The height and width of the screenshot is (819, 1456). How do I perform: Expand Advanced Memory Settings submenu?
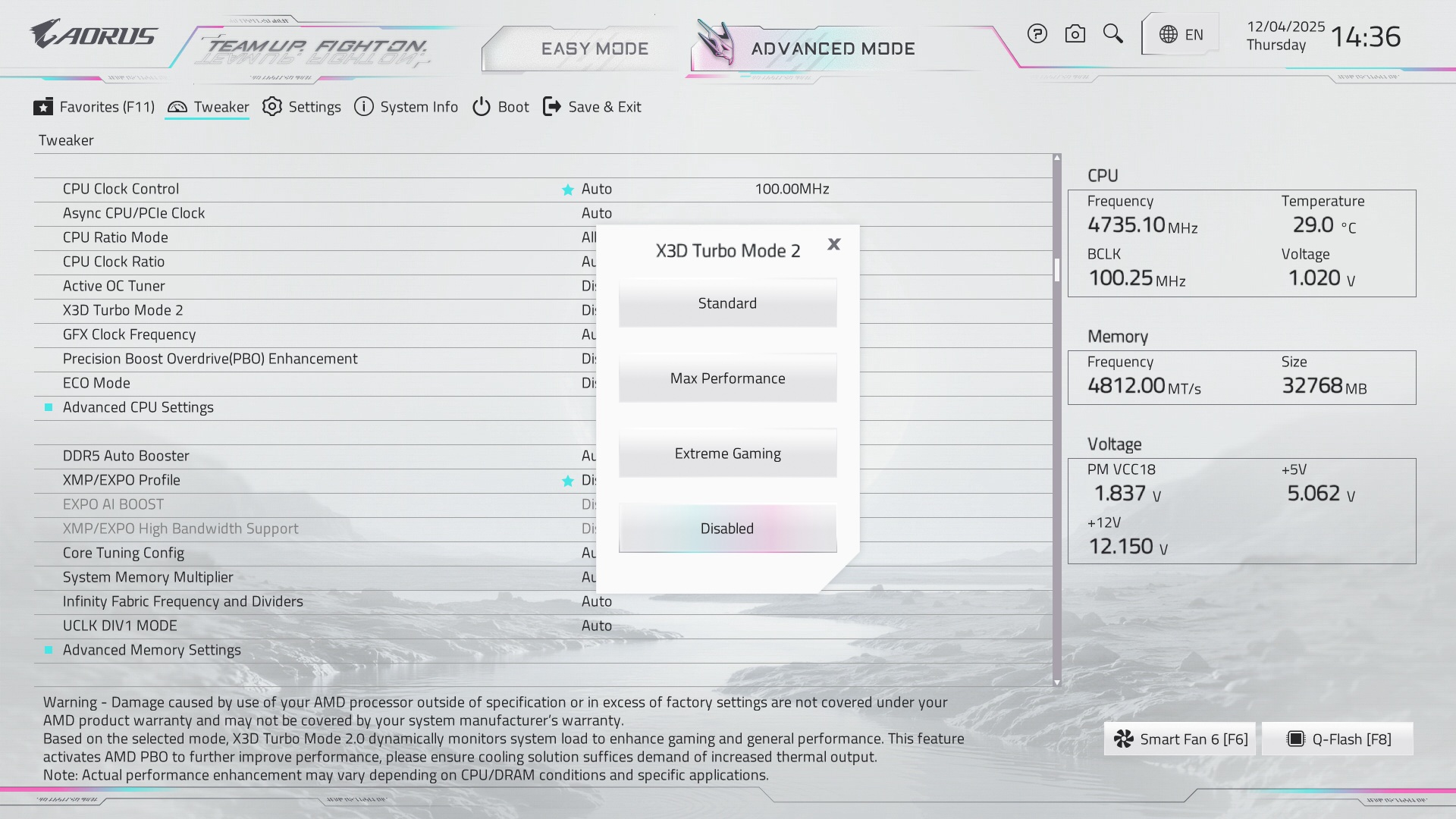[152, 650]
